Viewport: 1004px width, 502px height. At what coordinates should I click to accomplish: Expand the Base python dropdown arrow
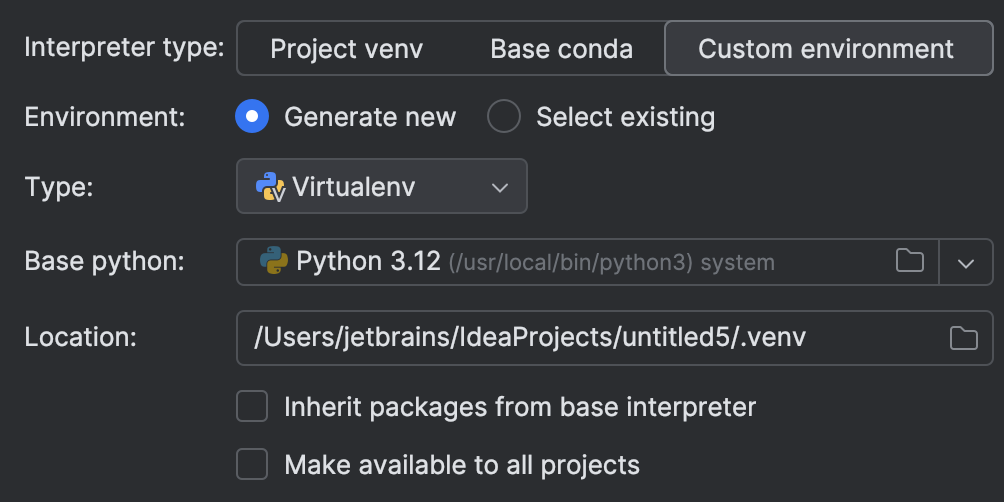pyautogui.click(x=966, y=263)
